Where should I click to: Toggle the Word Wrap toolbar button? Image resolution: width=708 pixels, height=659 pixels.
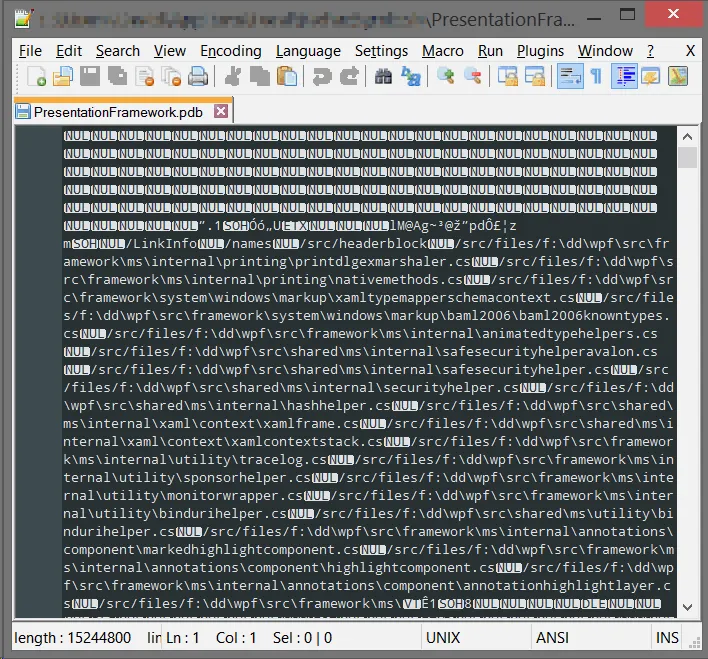click(570, 76)
